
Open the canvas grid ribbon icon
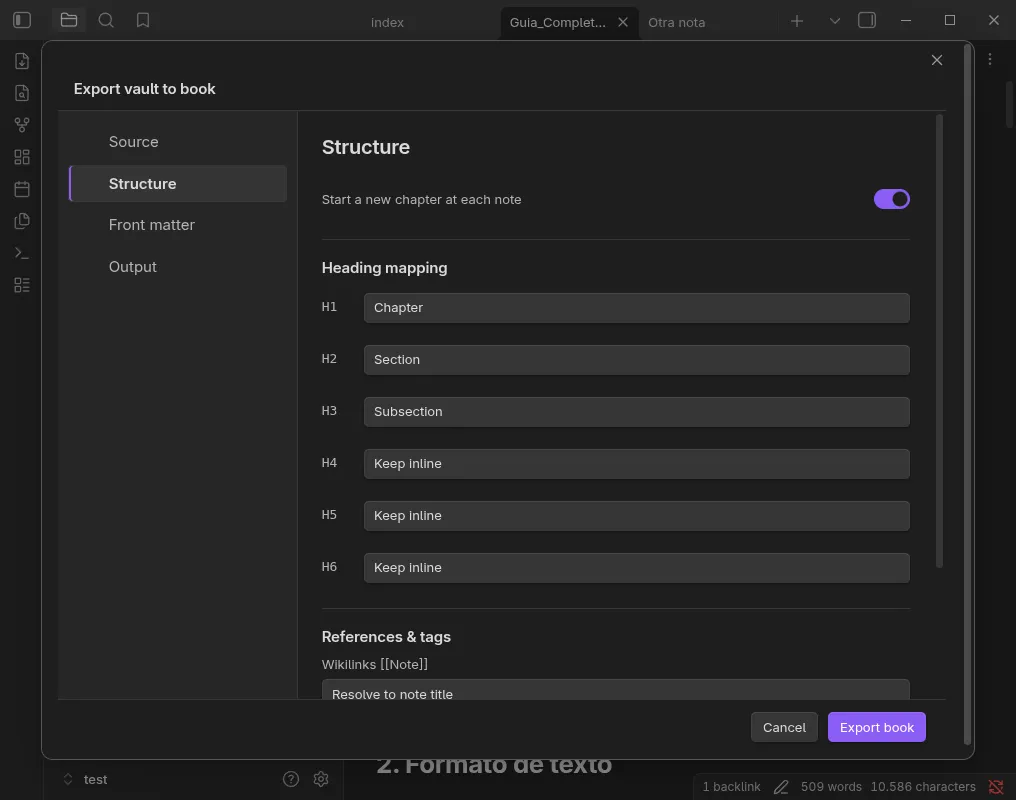coord(22,157)
